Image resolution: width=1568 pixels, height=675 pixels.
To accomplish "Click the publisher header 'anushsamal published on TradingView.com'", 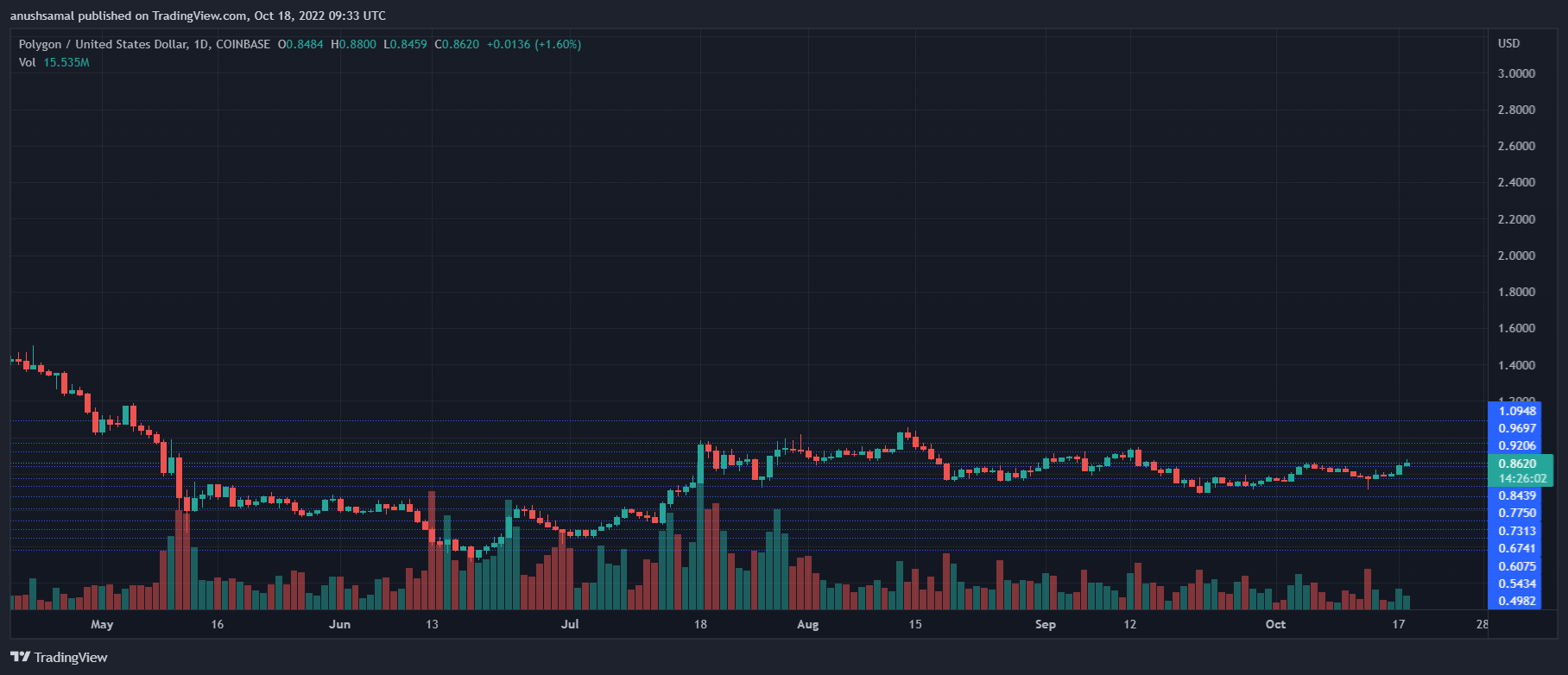I will 129,16.
